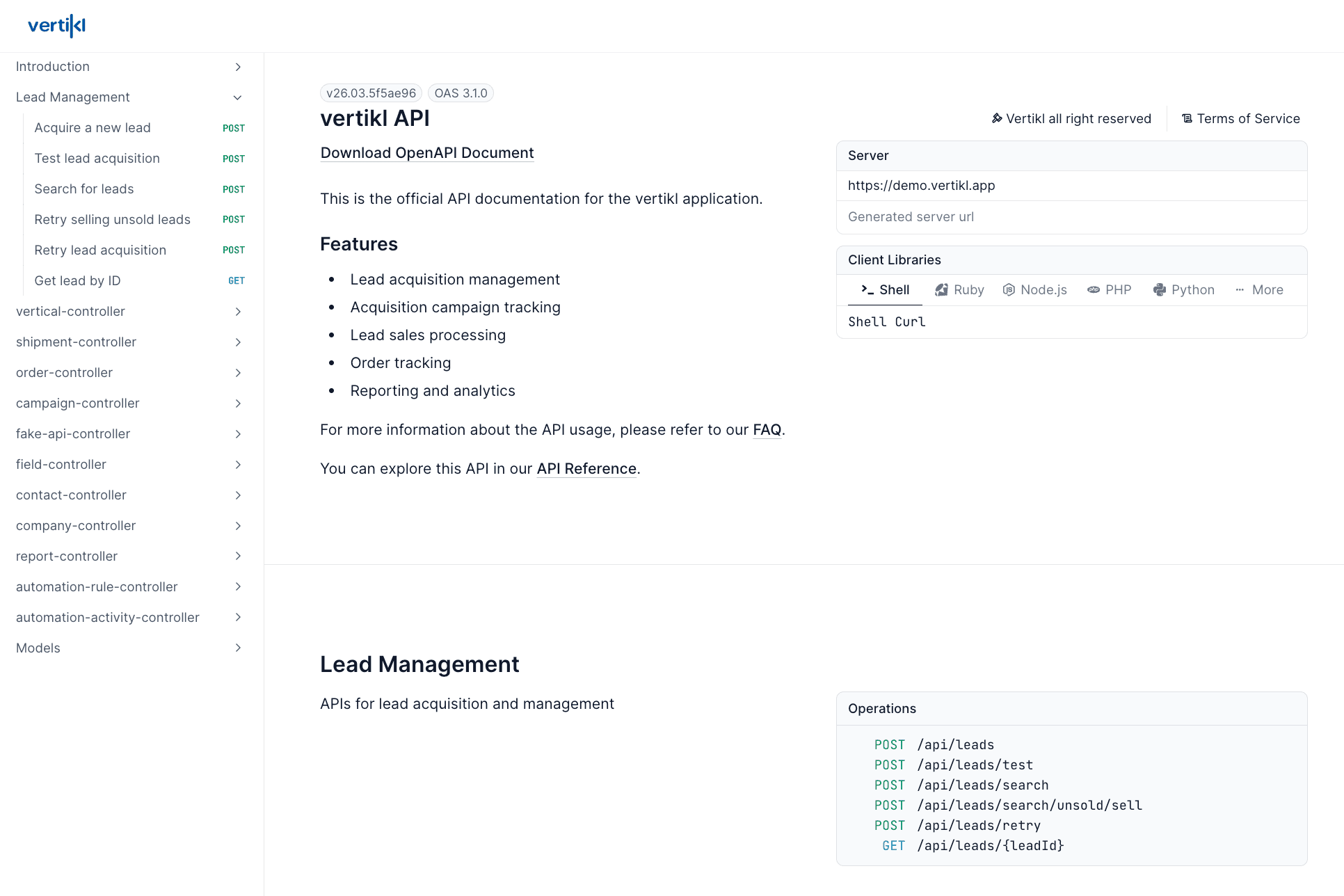Click the Lead Management heading
The height and width of the screenshot is (896, 1344).
point(419,664)
